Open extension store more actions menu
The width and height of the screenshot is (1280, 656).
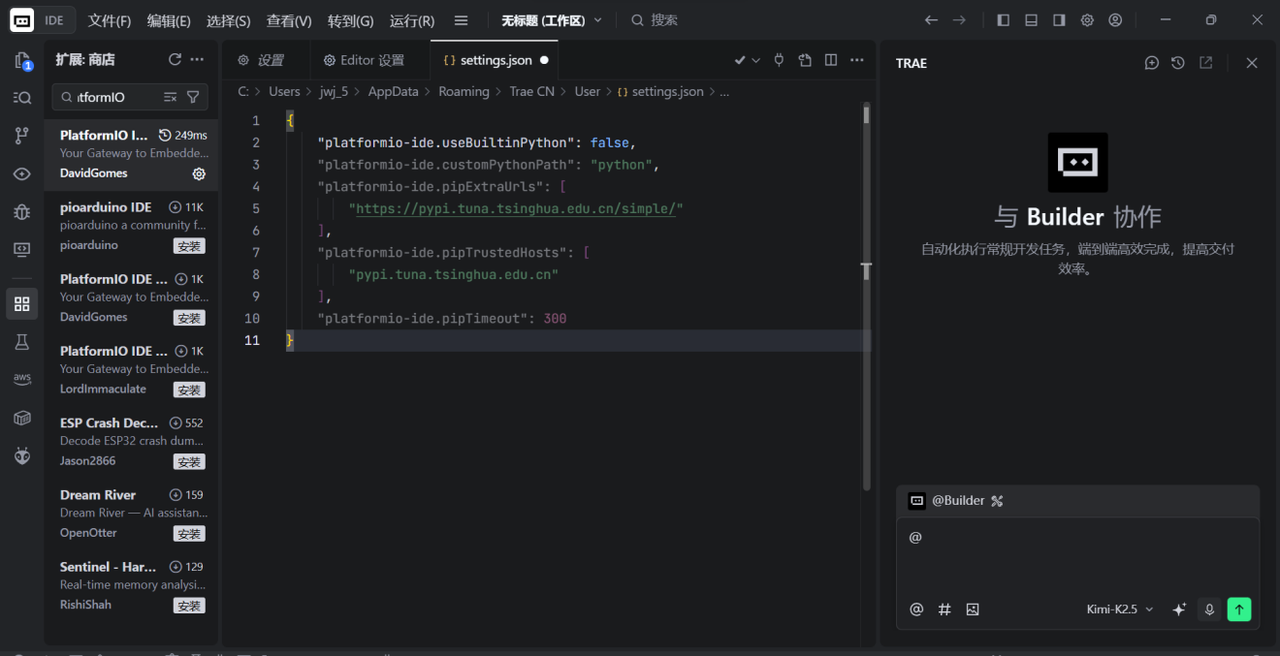(197, 60)
